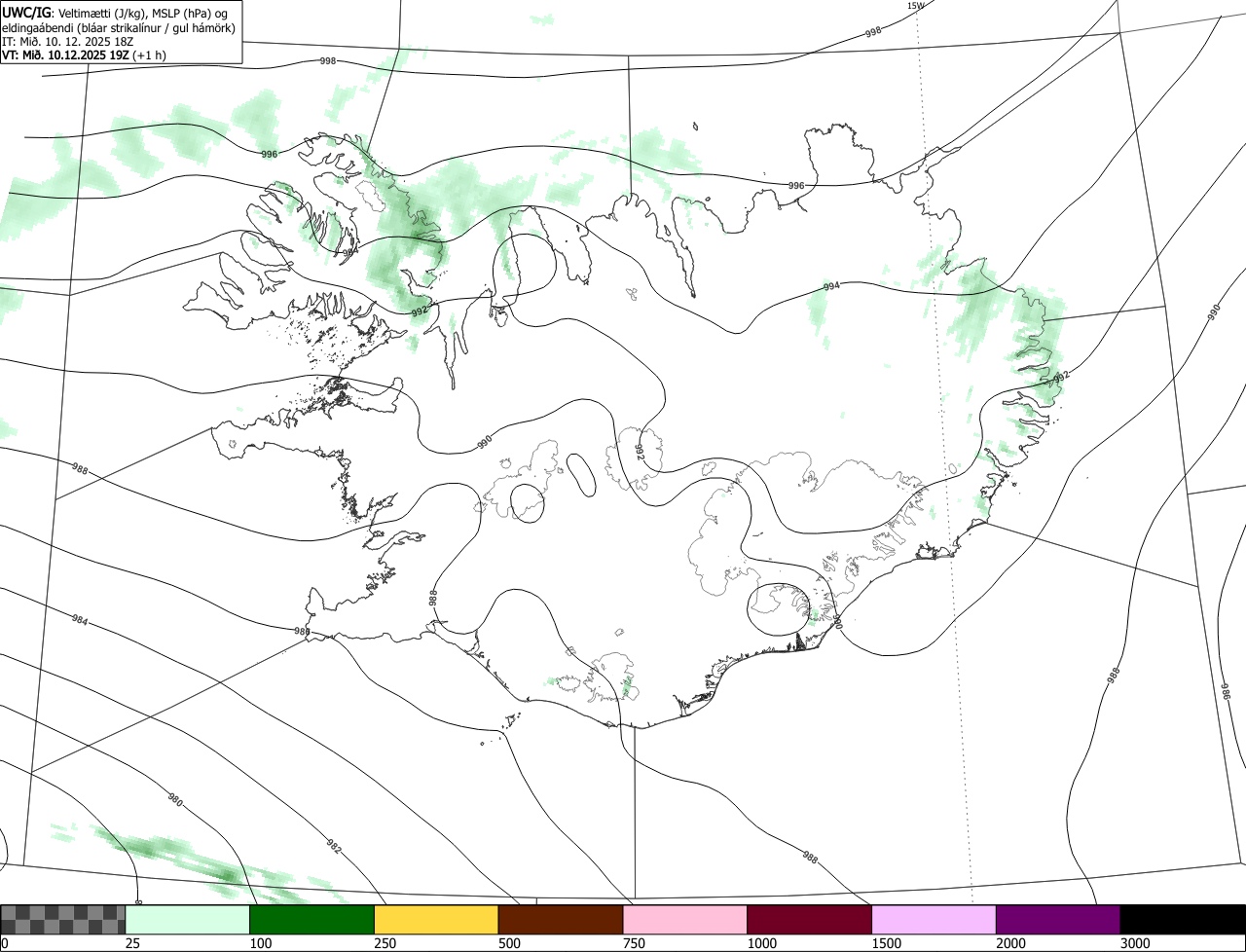Viewport: 1246px width, 952px height.
Task: Choose the lavender 1500–2000 legend swatch
Action: click(934, 920)
